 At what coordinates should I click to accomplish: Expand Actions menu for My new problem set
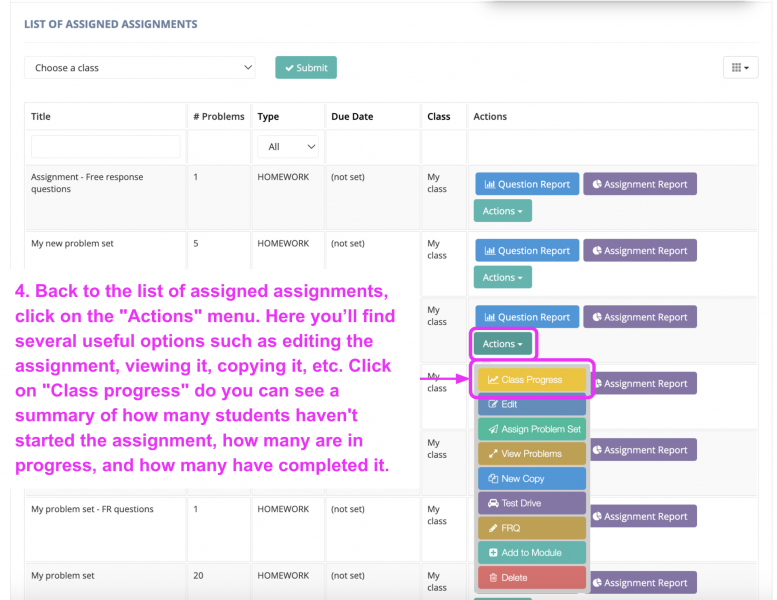coord(502,277)
